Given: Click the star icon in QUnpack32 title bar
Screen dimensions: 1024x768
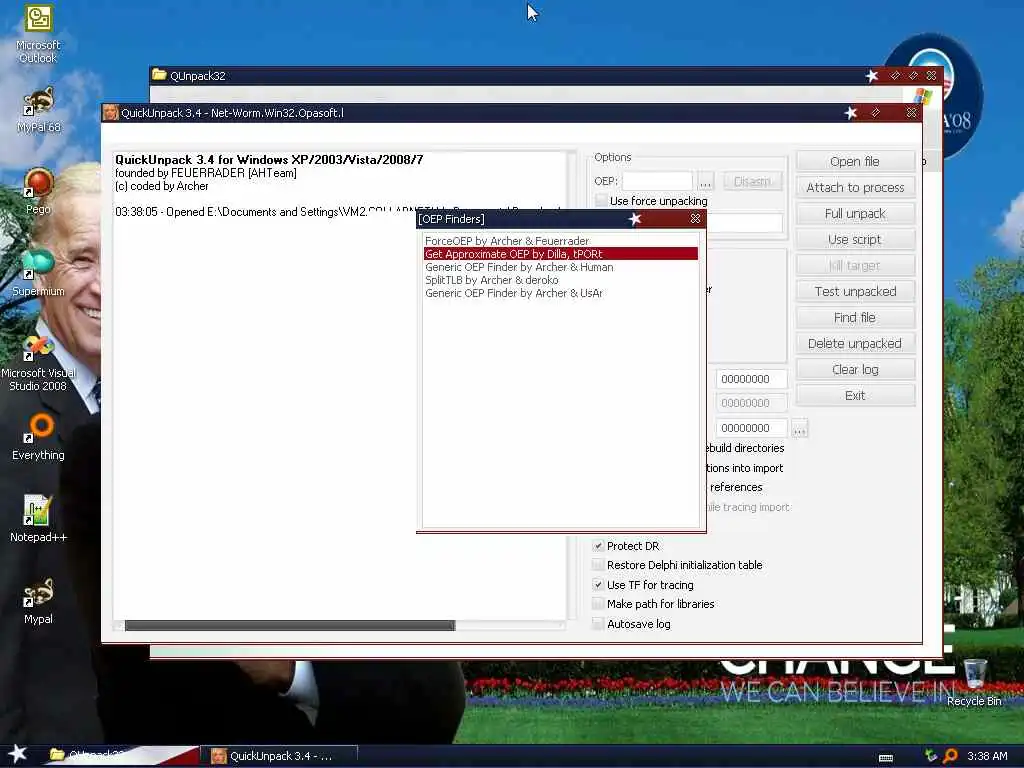Looking at the screenshot, I should point(872,76).
